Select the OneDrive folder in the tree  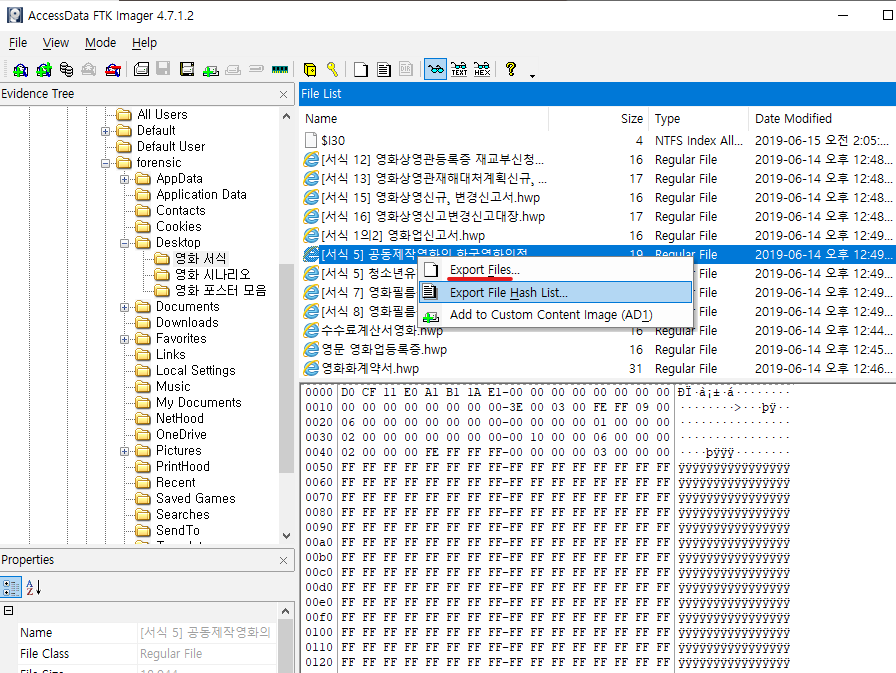coord(181,434)
